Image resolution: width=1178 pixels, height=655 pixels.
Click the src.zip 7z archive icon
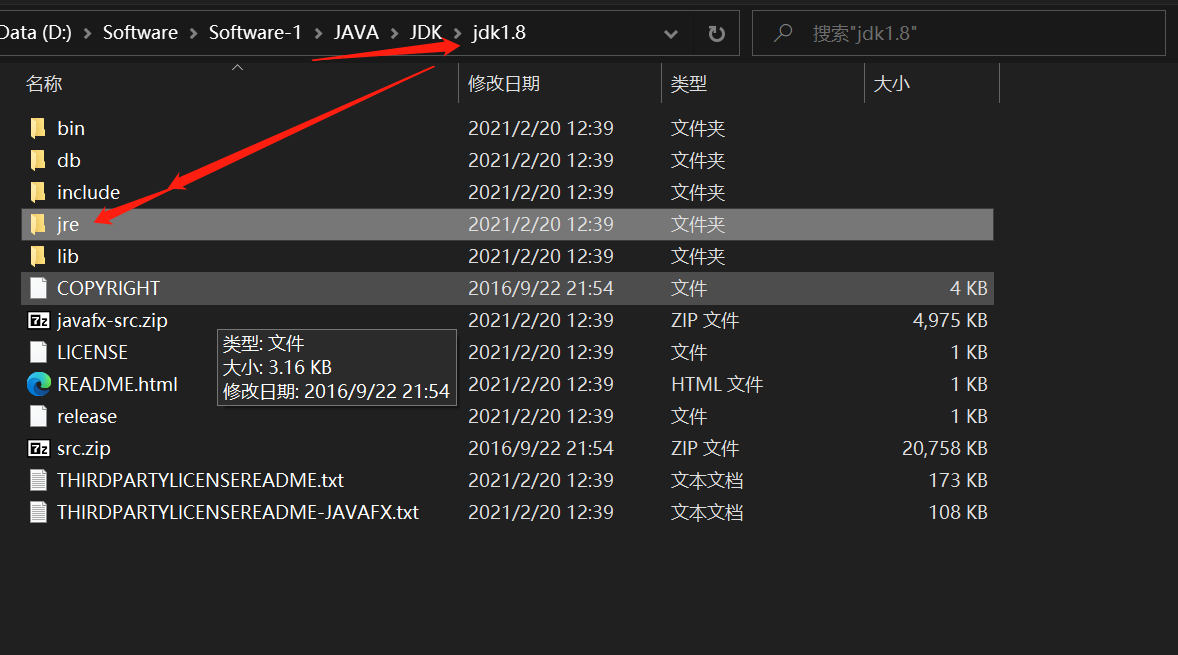(38, 448)
